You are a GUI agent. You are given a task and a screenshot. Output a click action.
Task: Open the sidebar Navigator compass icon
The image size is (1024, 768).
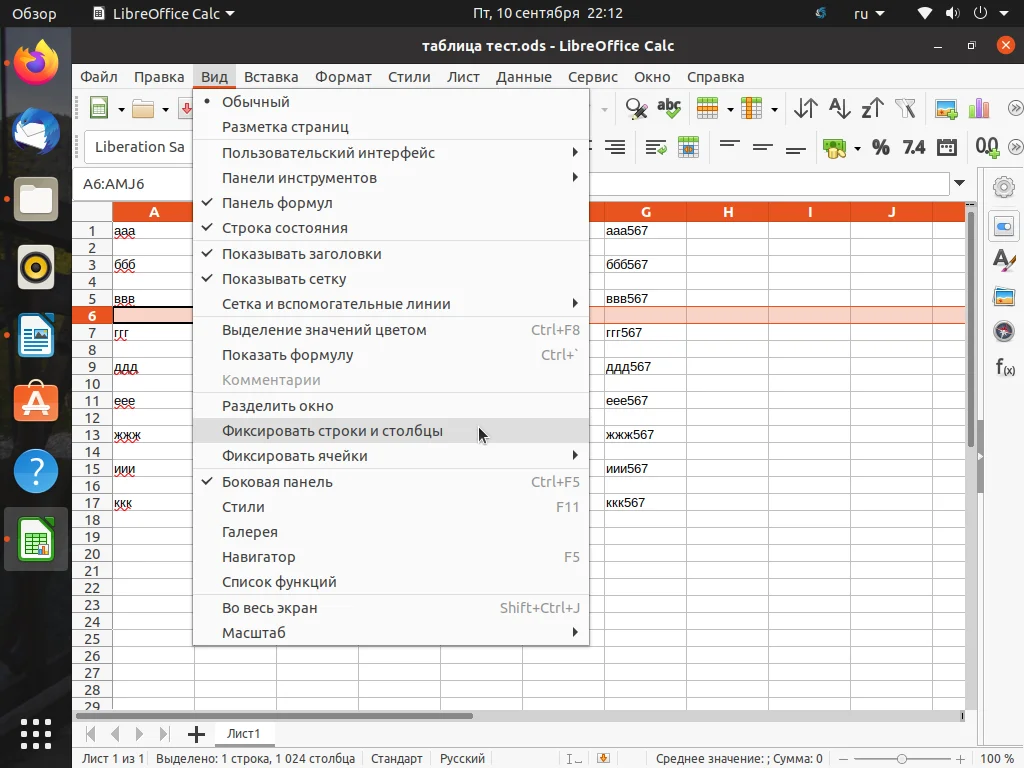tap(1004, 331)
